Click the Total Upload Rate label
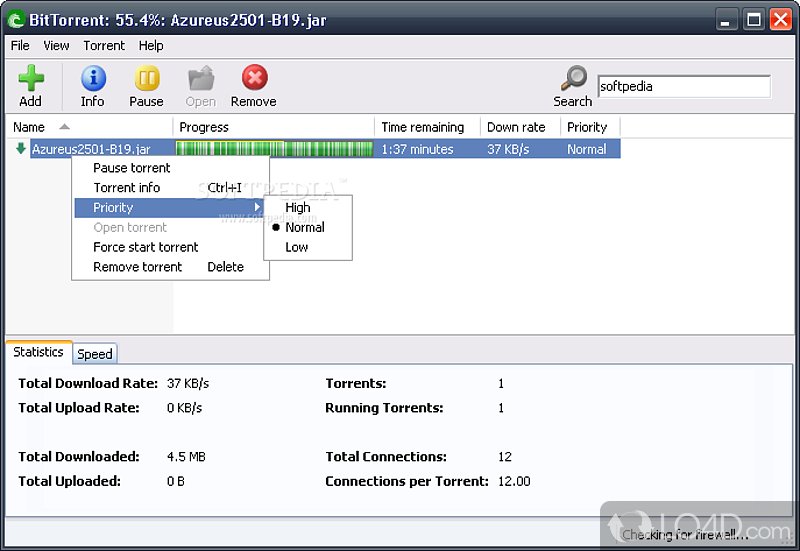The width and height of the screenshot is (800, 551). point(79,408)
